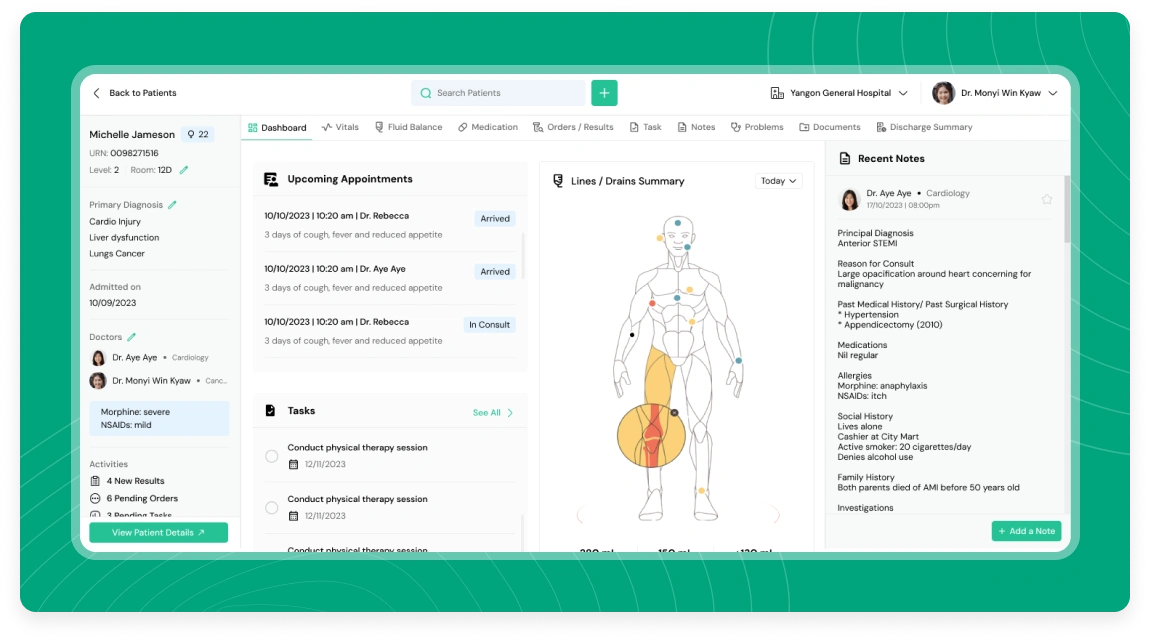1150x640 pixels.
Task: Click the yellow marker on figure's lower leg
Action: [x=701, y=490]
